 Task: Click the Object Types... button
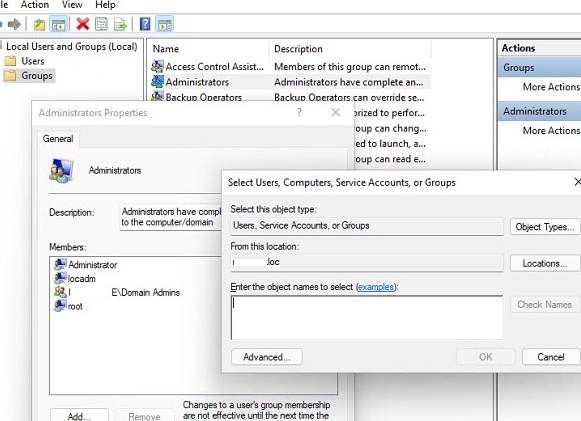point(545,227)
